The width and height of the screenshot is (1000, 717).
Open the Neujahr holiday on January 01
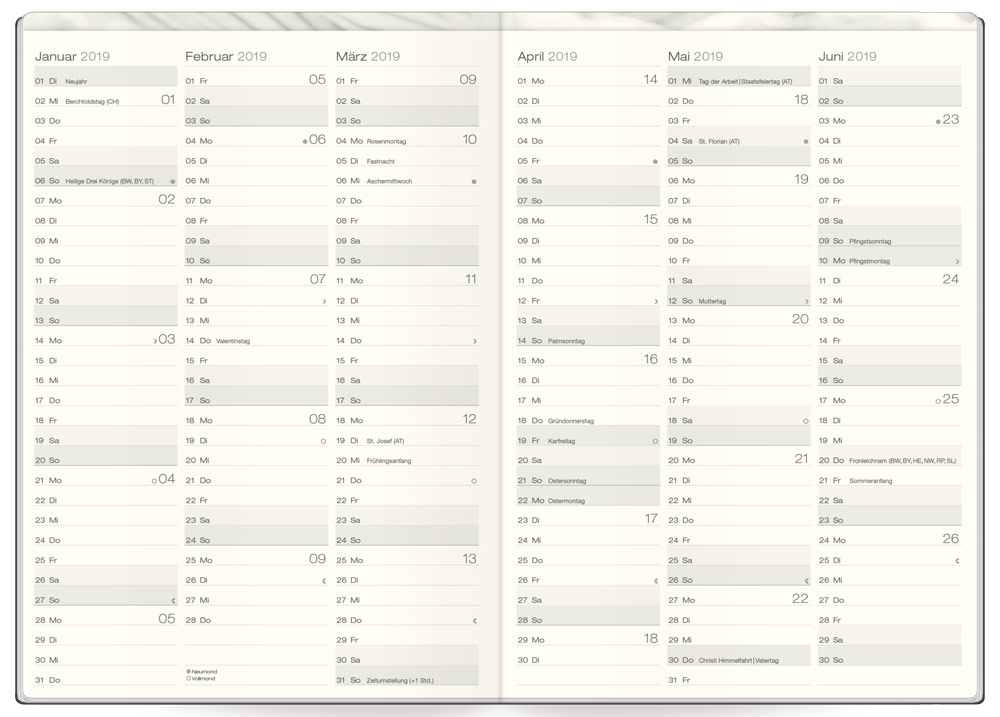click(x=76, y=81)
